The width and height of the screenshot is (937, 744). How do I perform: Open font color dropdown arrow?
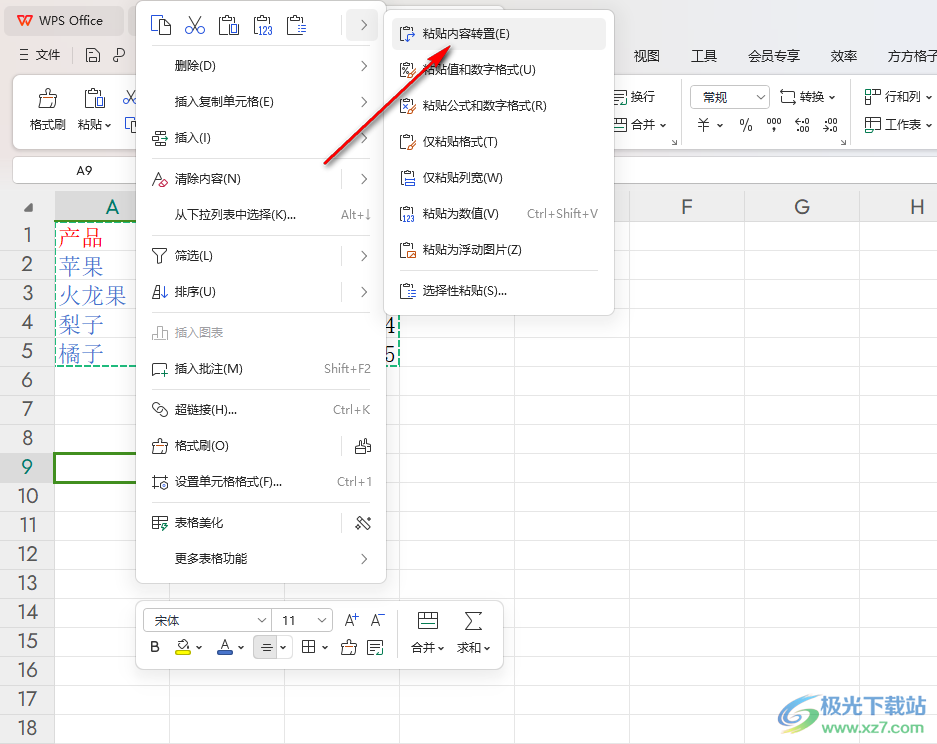pos(241,647)
